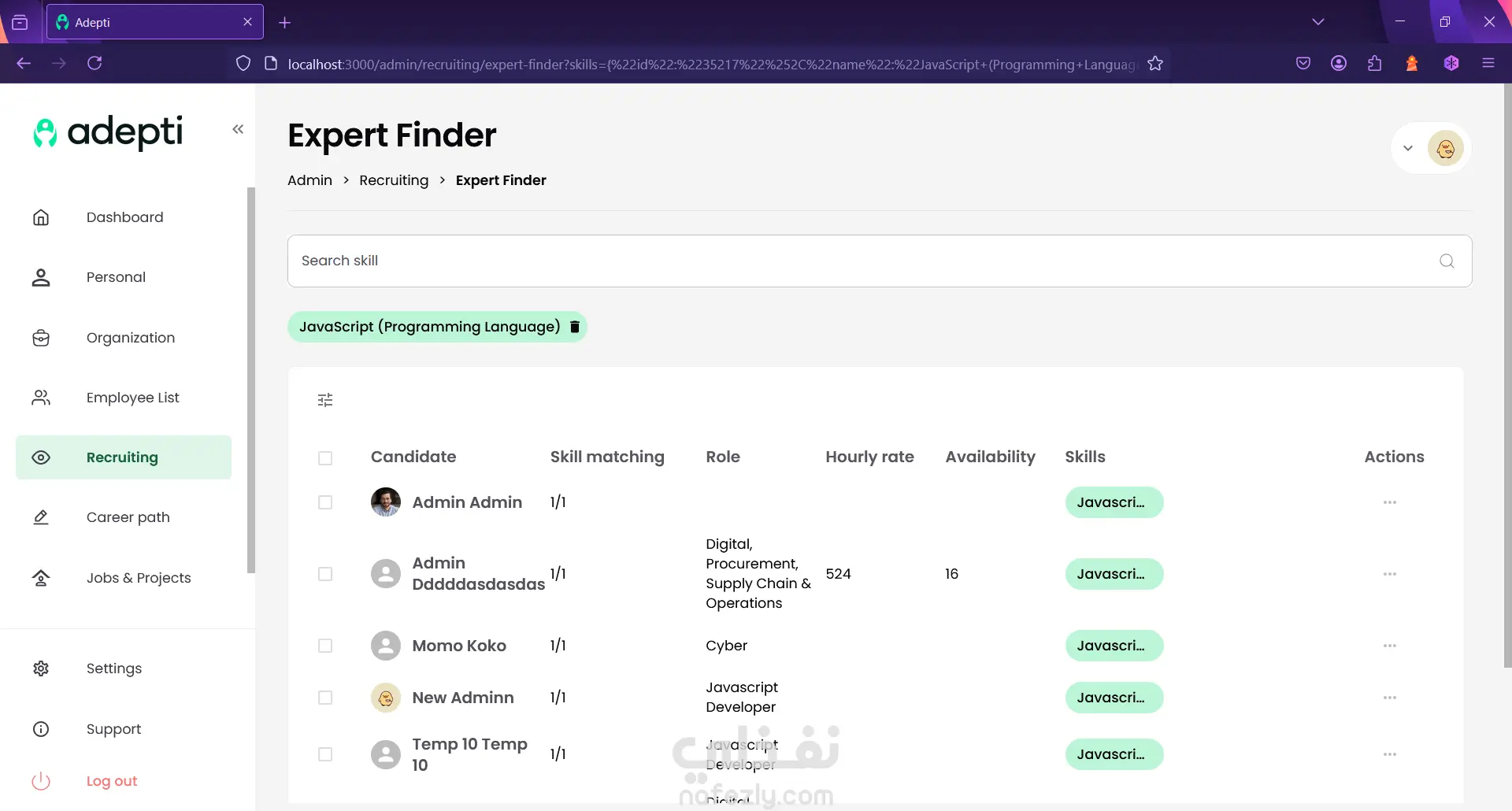Open table filter settings icon
1512x811 pixels.
[x=325, y=400]
